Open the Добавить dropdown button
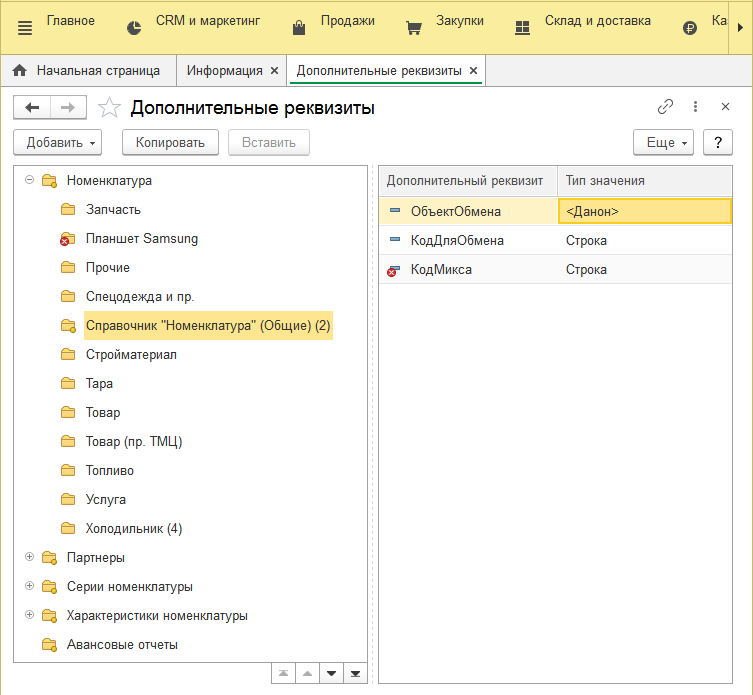 pos(58,143)
